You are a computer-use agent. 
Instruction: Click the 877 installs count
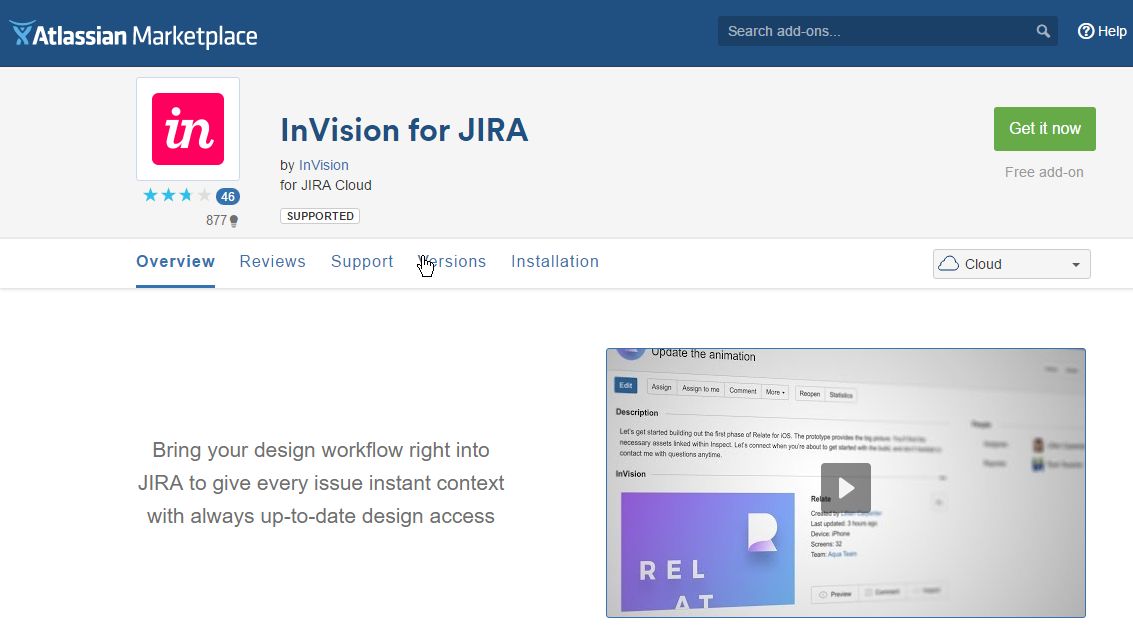222,220
